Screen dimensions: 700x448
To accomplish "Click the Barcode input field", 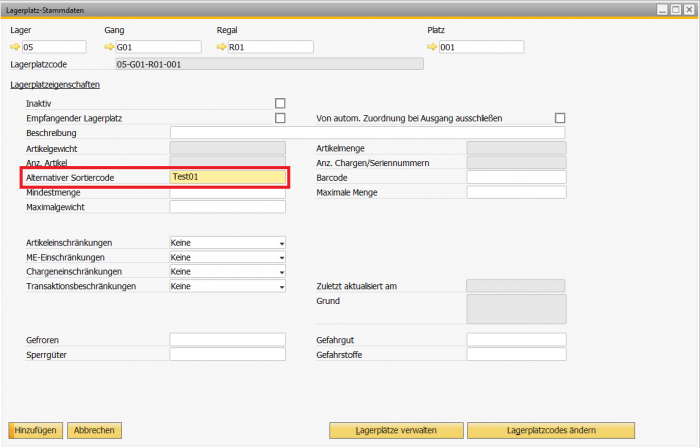I will (x=517, y=177).
